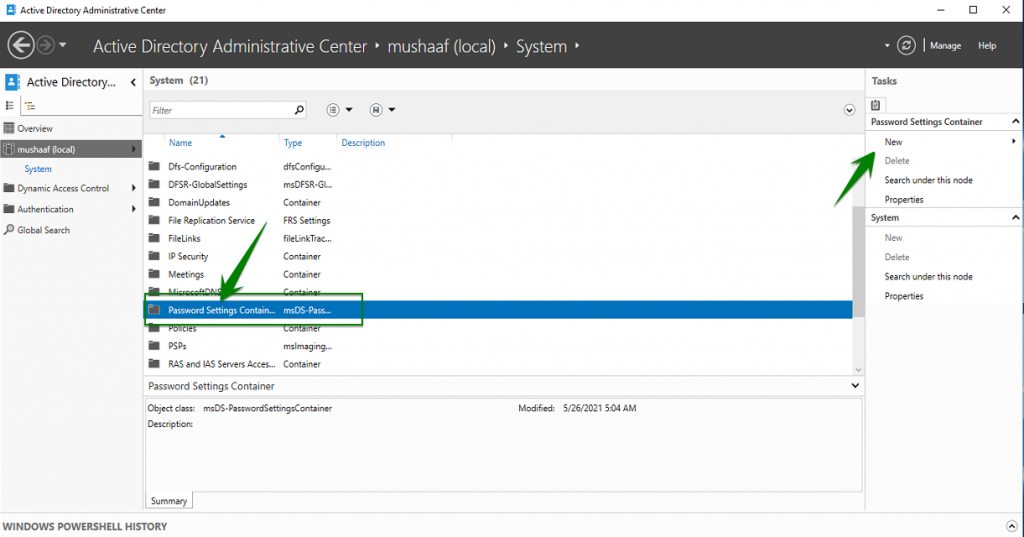Sort by Name column header

click(x=180, y=142)
